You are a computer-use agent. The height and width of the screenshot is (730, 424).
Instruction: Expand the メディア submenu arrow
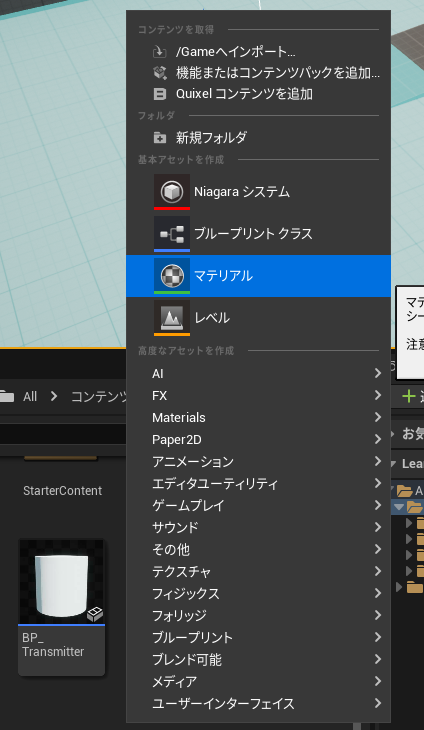378,682
